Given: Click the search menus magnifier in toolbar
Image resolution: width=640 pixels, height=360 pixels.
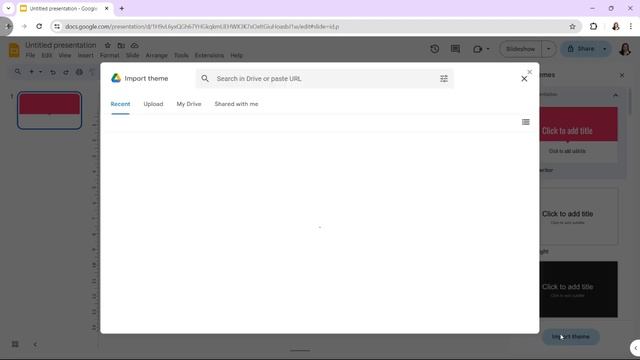Looking at the screenshot, I should (x=18, y=72).
